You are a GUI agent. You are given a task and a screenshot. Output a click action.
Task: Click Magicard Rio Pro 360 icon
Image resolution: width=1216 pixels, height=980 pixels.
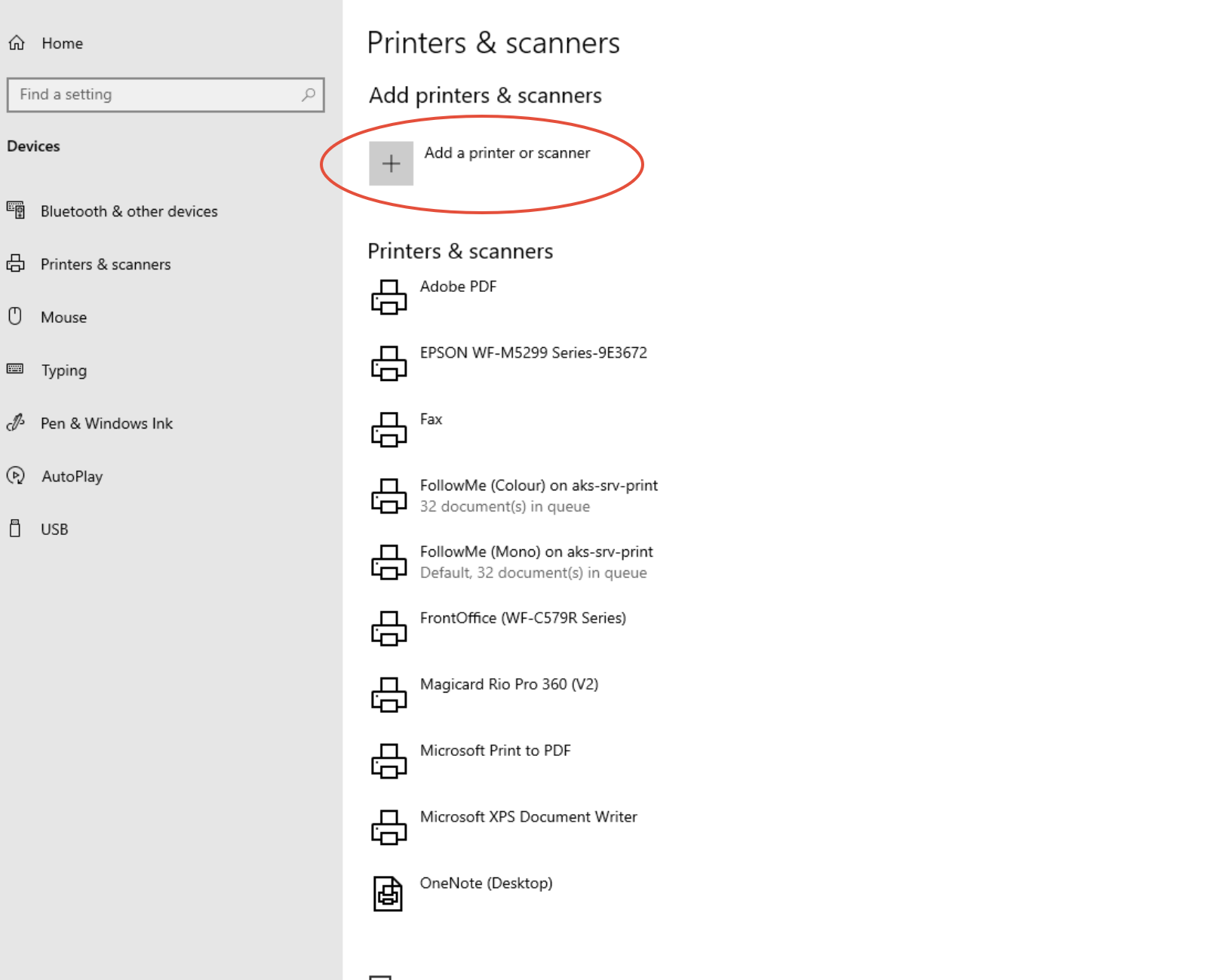click(388, 696)
